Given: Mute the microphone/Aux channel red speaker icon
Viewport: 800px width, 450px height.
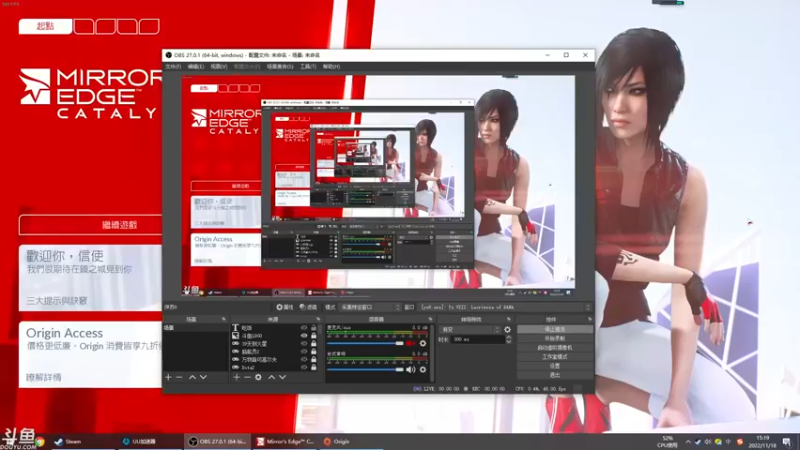Looking at the screenshot, I should coord(410,343).
